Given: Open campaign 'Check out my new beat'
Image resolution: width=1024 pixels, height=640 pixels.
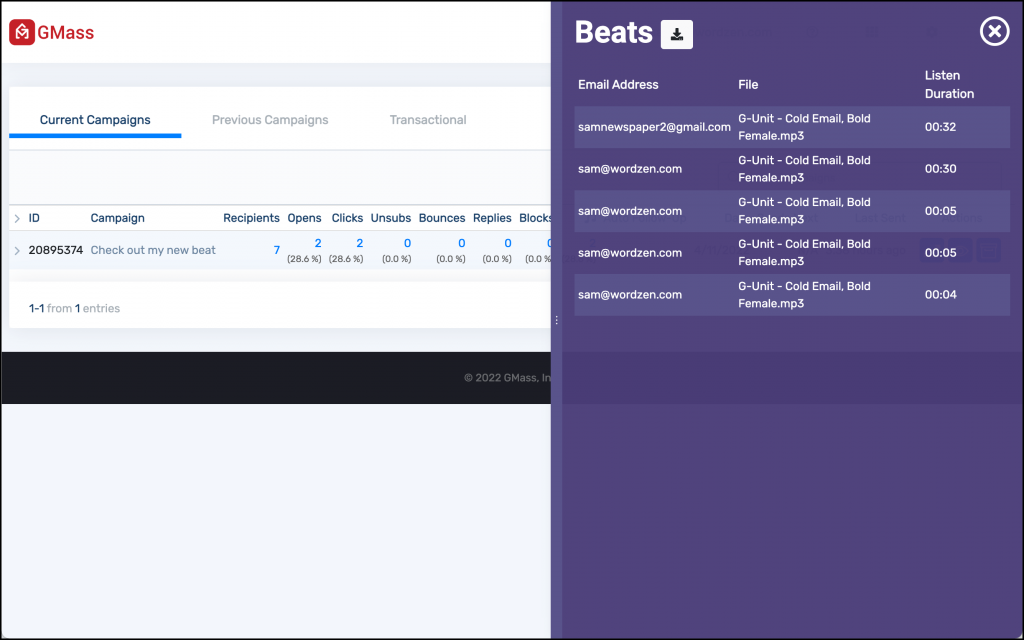Looking at the screenshot, I should [152, 249].
